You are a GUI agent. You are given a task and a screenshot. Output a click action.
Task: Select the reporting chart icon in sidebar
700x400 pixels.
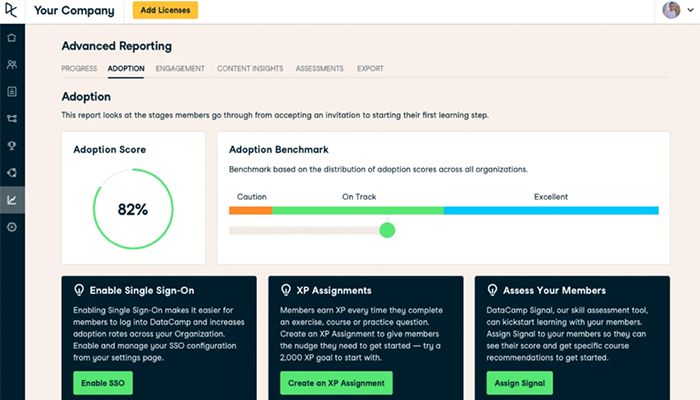pos(12,200)
